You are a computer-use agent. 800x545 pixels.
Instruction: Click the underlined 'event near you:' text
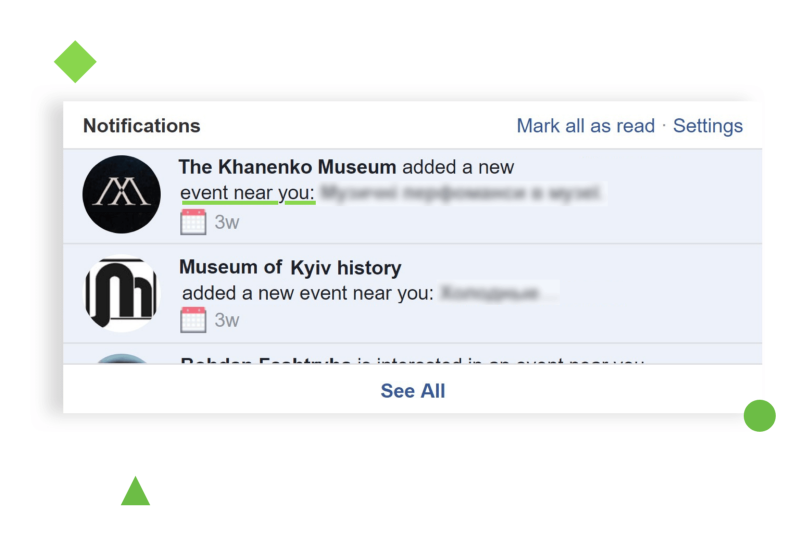[x=247, y=192]
